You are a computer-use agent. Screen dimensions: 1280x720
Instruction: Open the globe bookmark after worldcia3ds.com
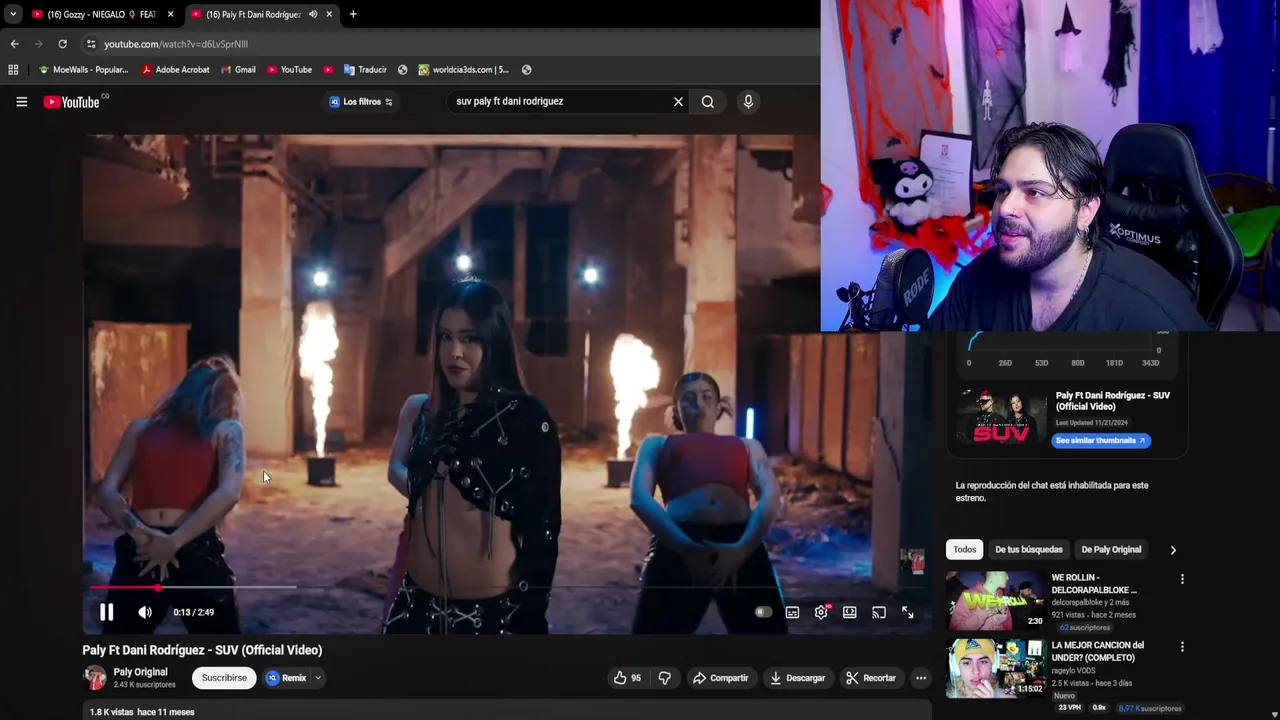click(x=526, y=70)
